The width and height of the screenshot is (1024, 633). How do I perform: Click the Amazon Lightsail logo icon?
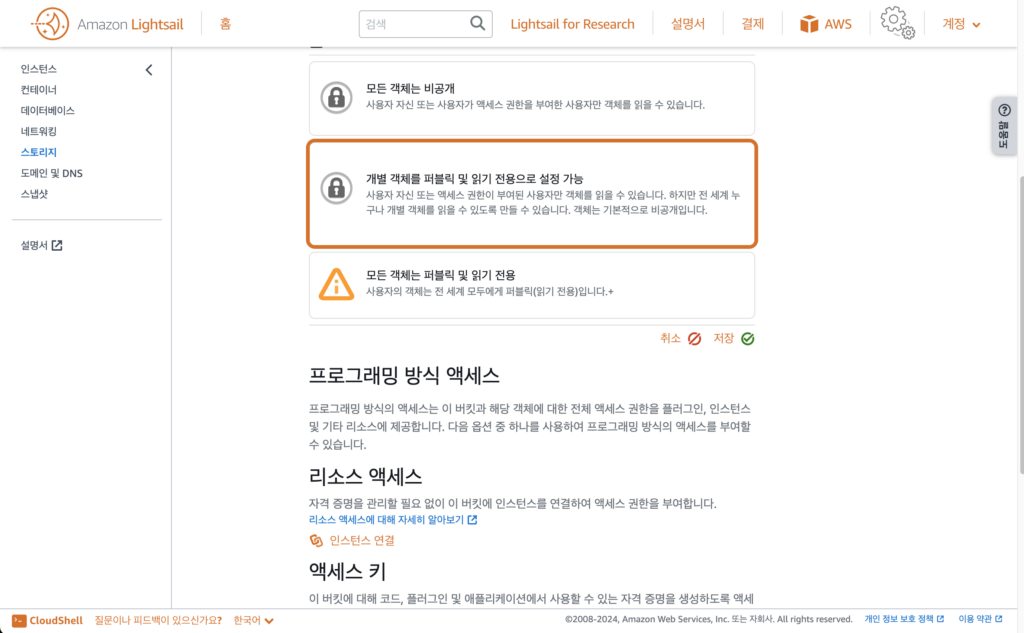point(50,24)
